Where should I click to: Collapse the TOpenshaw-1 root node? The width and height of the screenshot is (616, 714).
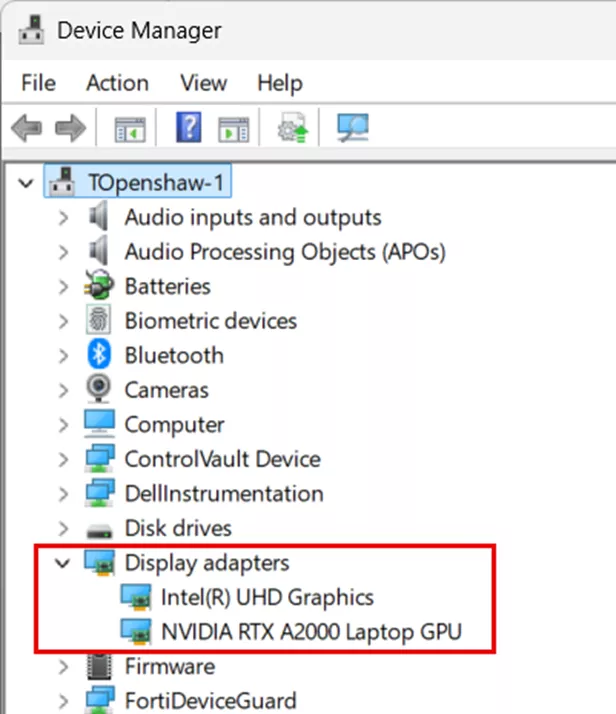[x=26, y=183]
